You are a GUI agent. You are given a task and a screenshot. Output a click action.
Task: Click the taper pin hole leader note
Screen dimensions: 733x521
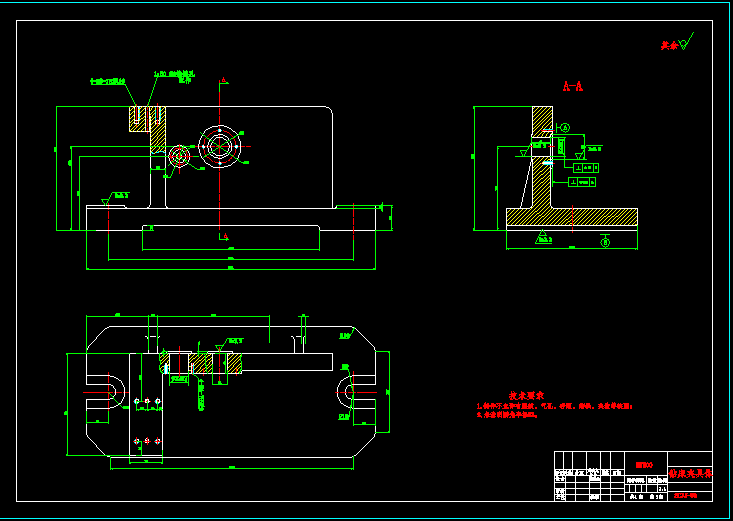(174, 76)
